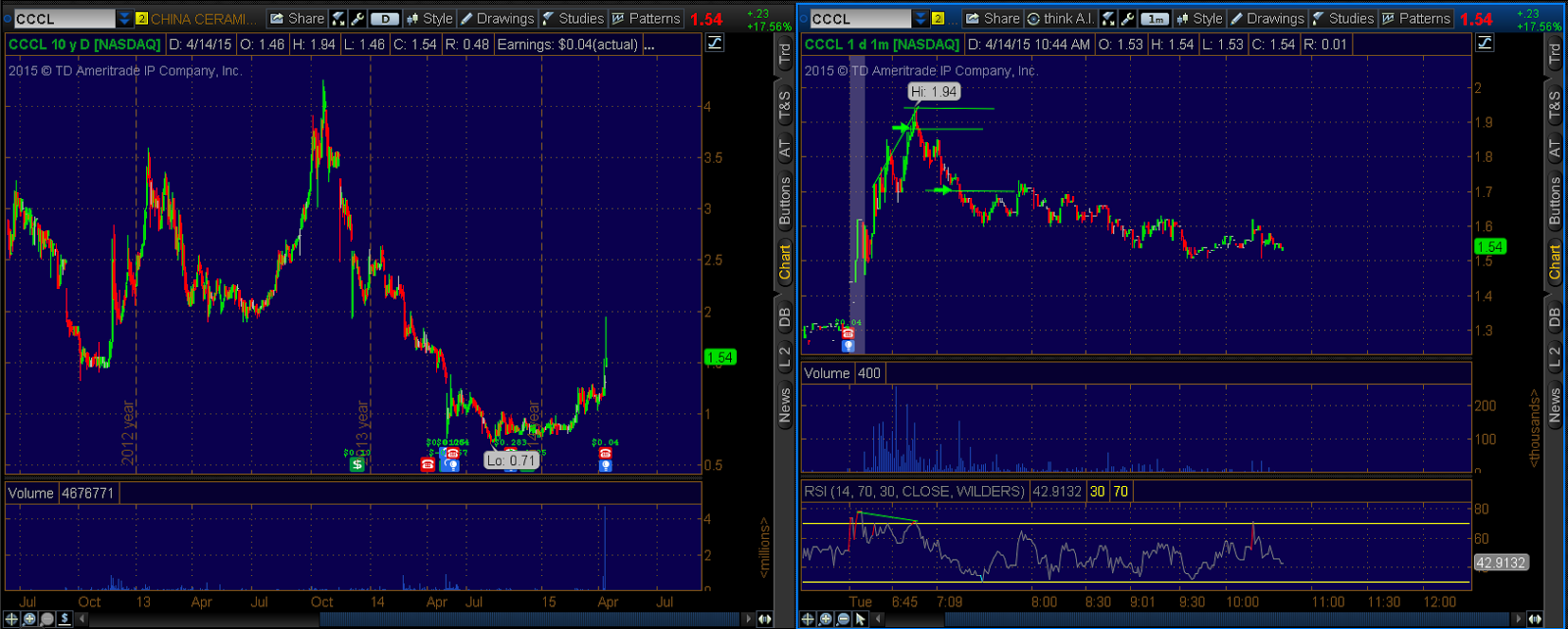
Task: Open symbol dropdown arrow in right chart
Action: point(921,19)
